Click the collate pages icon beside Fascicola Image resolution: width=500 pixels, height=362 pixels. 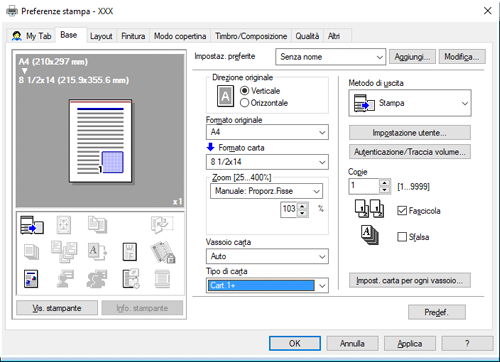(369, 209)
